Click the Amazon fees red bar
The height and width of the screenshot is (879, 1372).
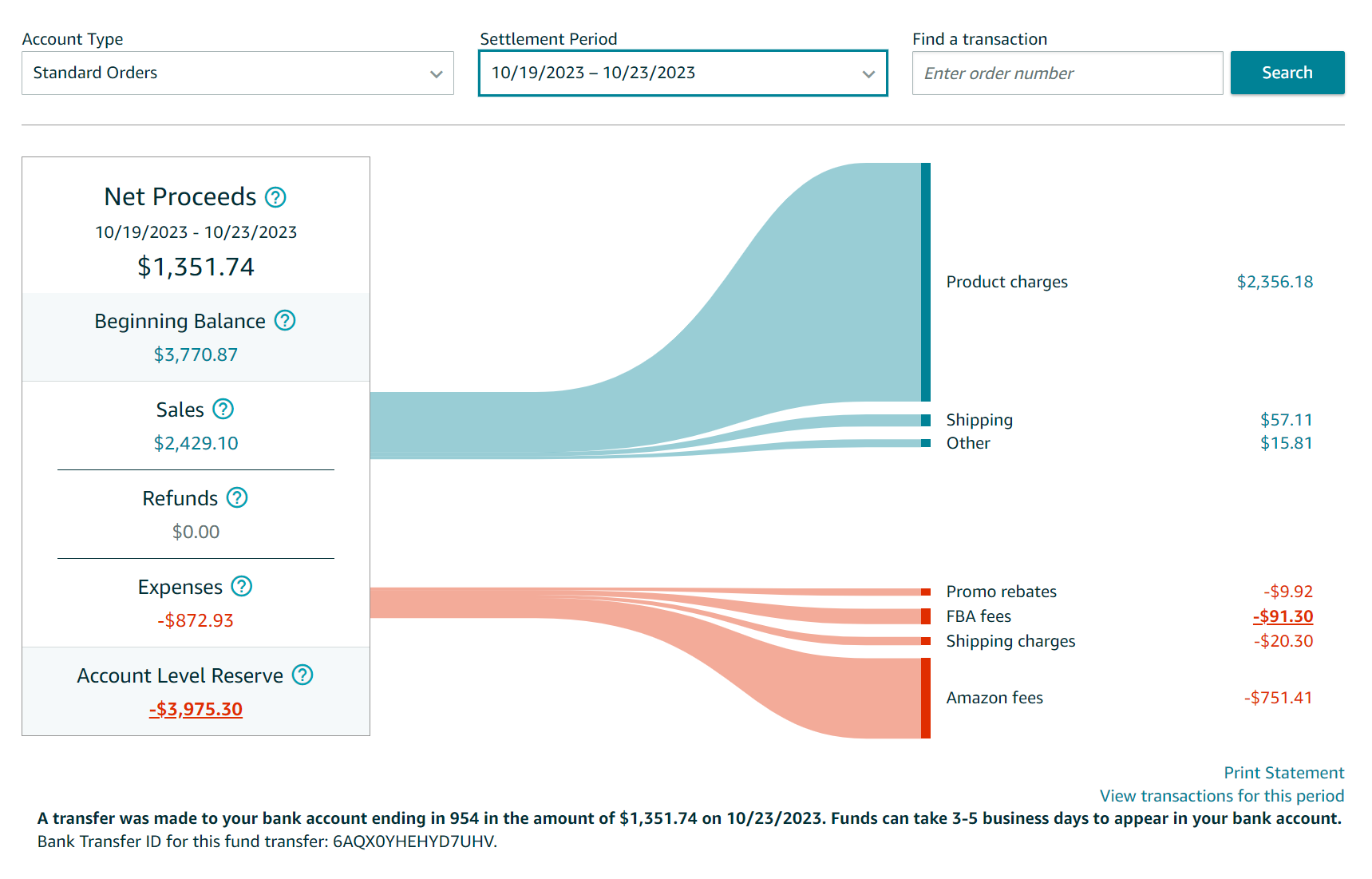click(x=926, y=698)
